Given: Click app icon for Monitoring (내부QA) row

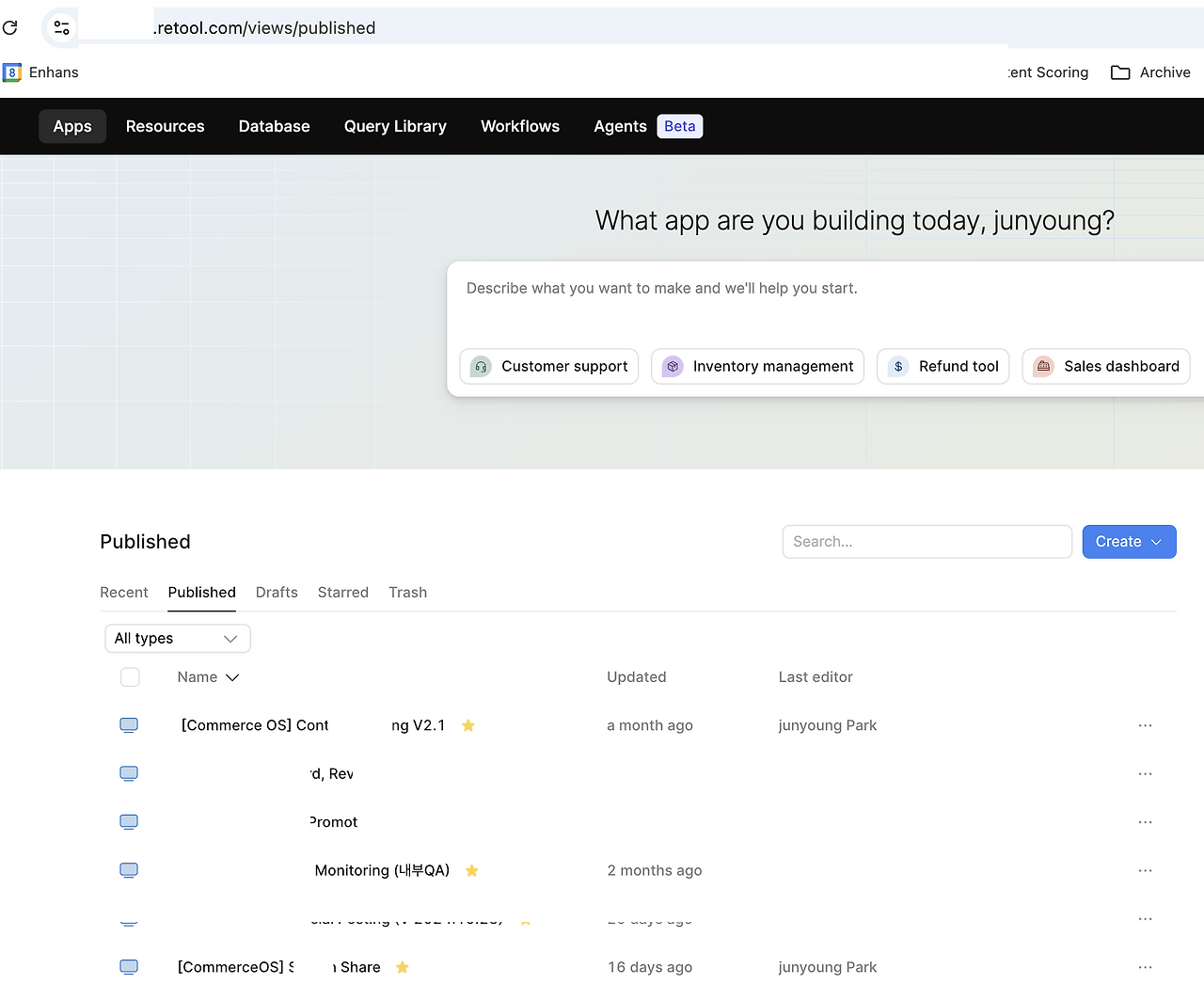Looking at the screenshot, I should coord(129,870).
